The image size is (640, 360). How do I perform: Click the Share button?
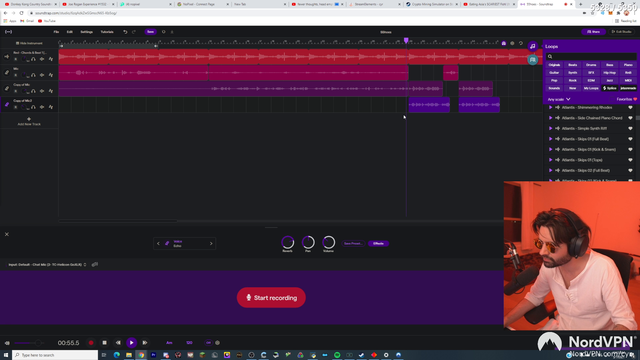click(593, 32)
